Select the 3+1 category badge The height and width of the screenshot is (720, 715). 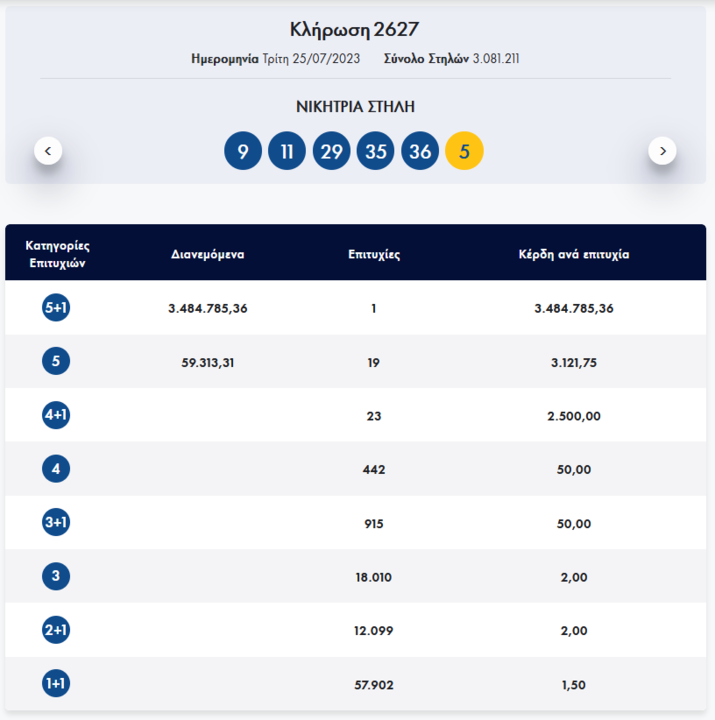pyautogui.click(x=56, y=523)
